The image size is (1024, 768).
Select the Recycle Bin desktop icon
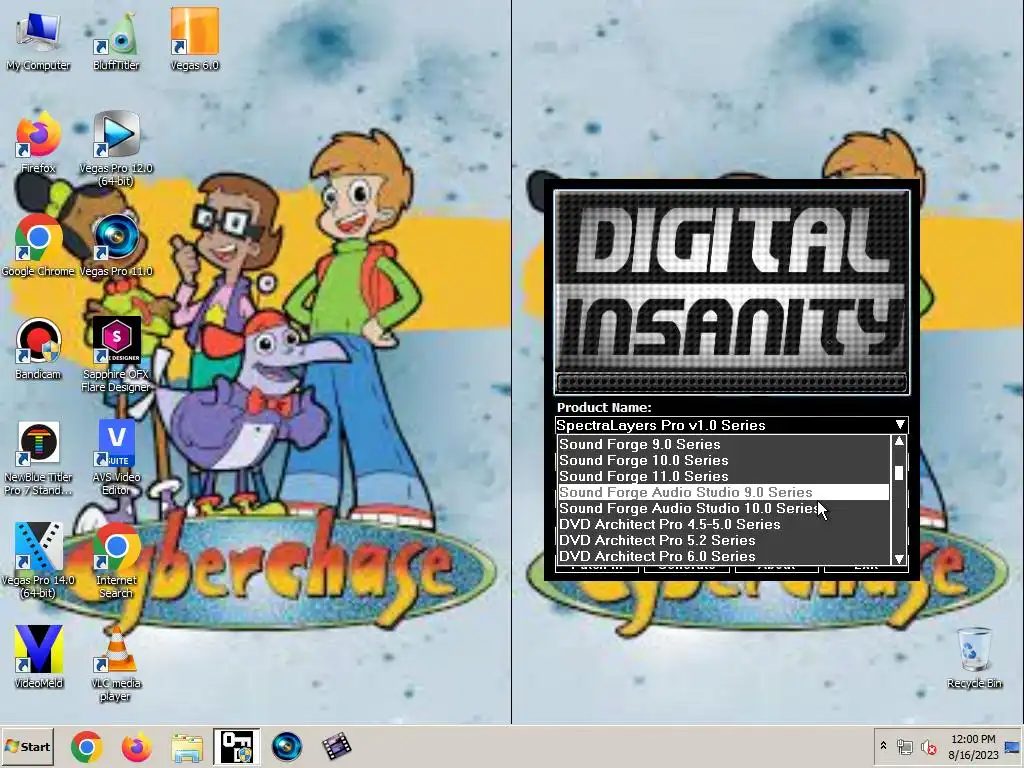(974, 658)
